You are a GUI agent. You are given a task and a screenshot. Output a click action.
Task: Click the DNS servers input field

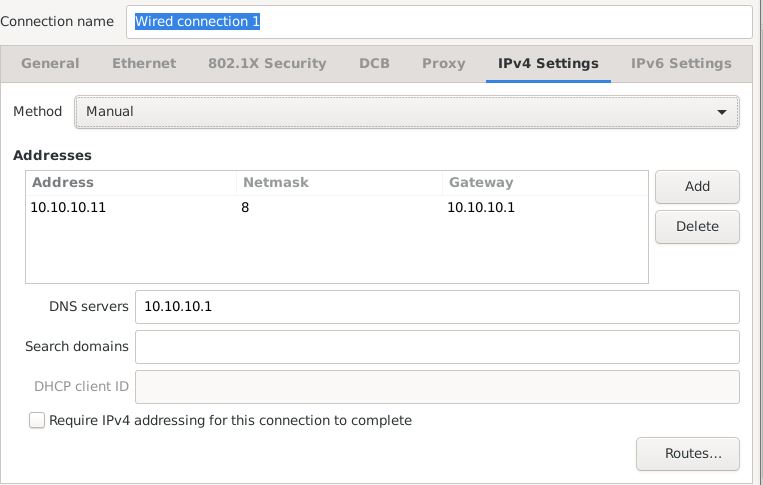click(437, 307)
